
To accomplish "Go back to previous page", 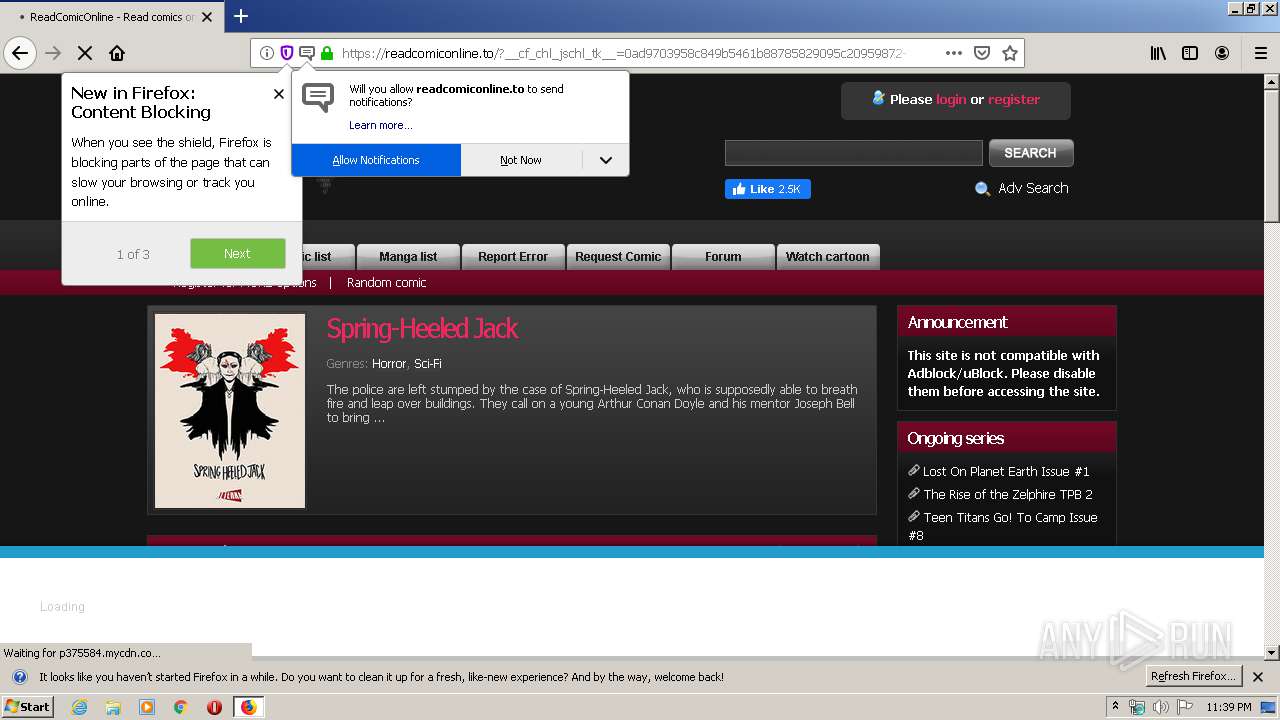I will (20, 53).
